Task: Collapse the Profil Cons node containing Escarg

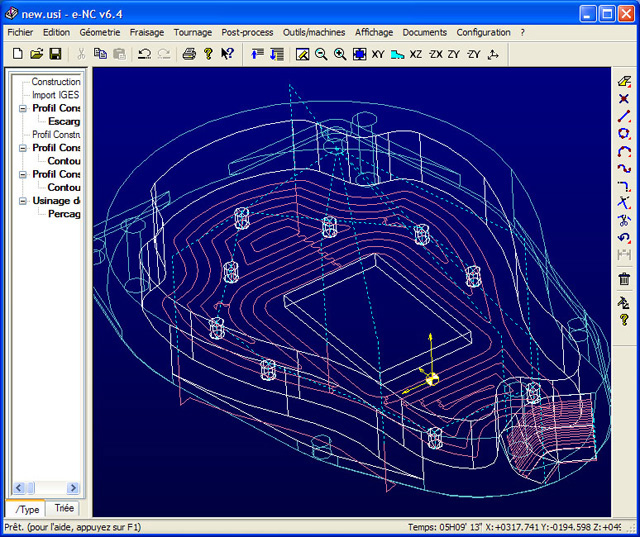Action: (23, 109)
